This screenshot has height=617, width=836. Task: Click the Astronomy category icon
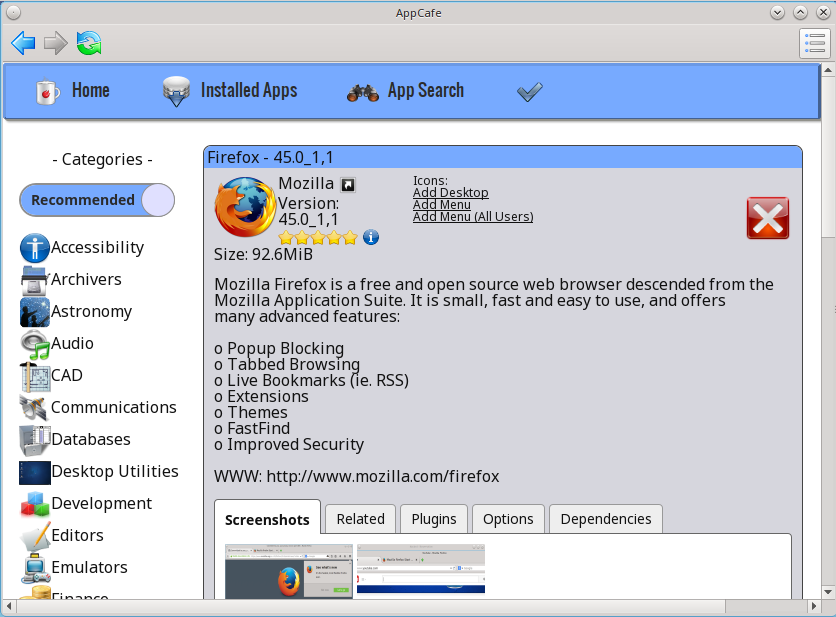coord(35,312)
